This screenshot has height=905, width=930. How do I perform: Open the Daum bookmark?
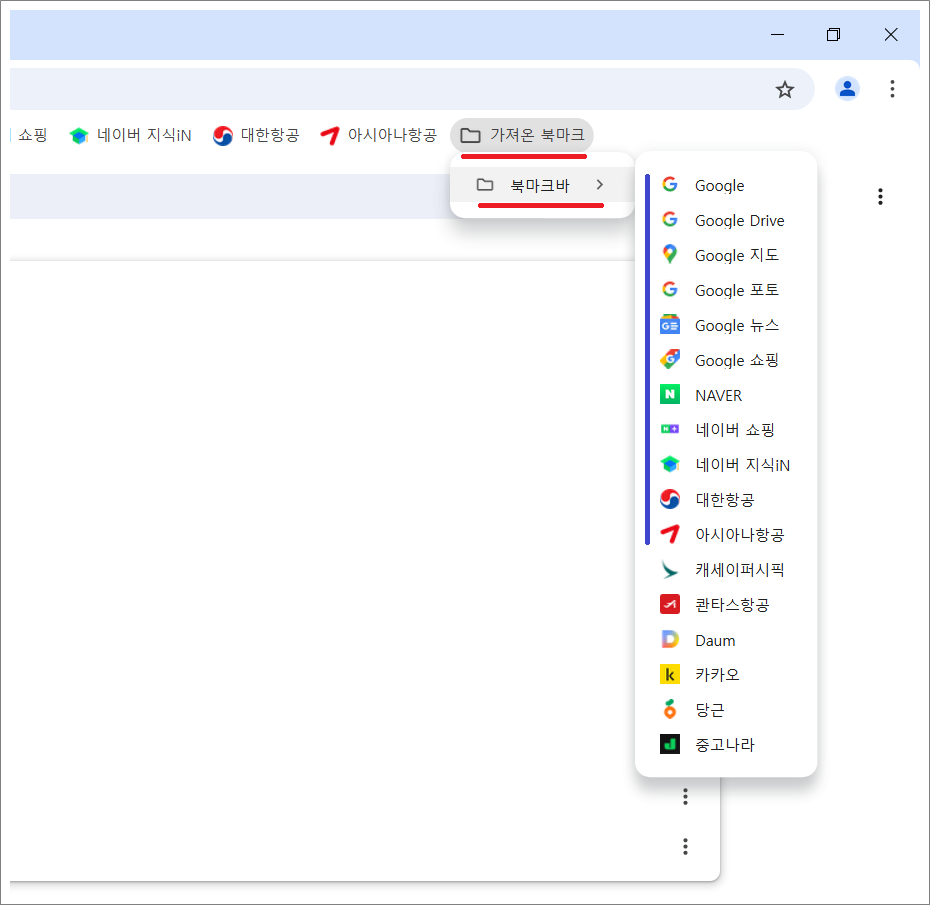click(726, 640)
